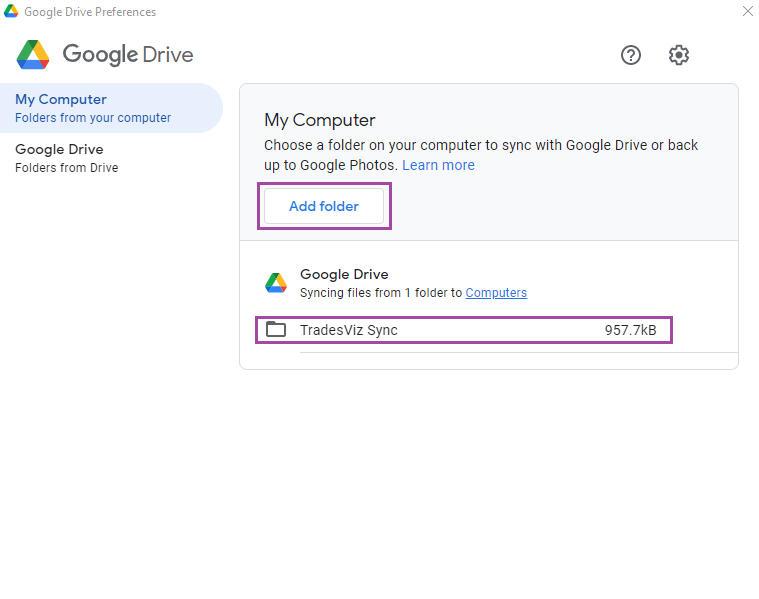Click the folder icon next to TradesViz Sync
Viewport: 759px width, 599px height.
click(276, 329)
